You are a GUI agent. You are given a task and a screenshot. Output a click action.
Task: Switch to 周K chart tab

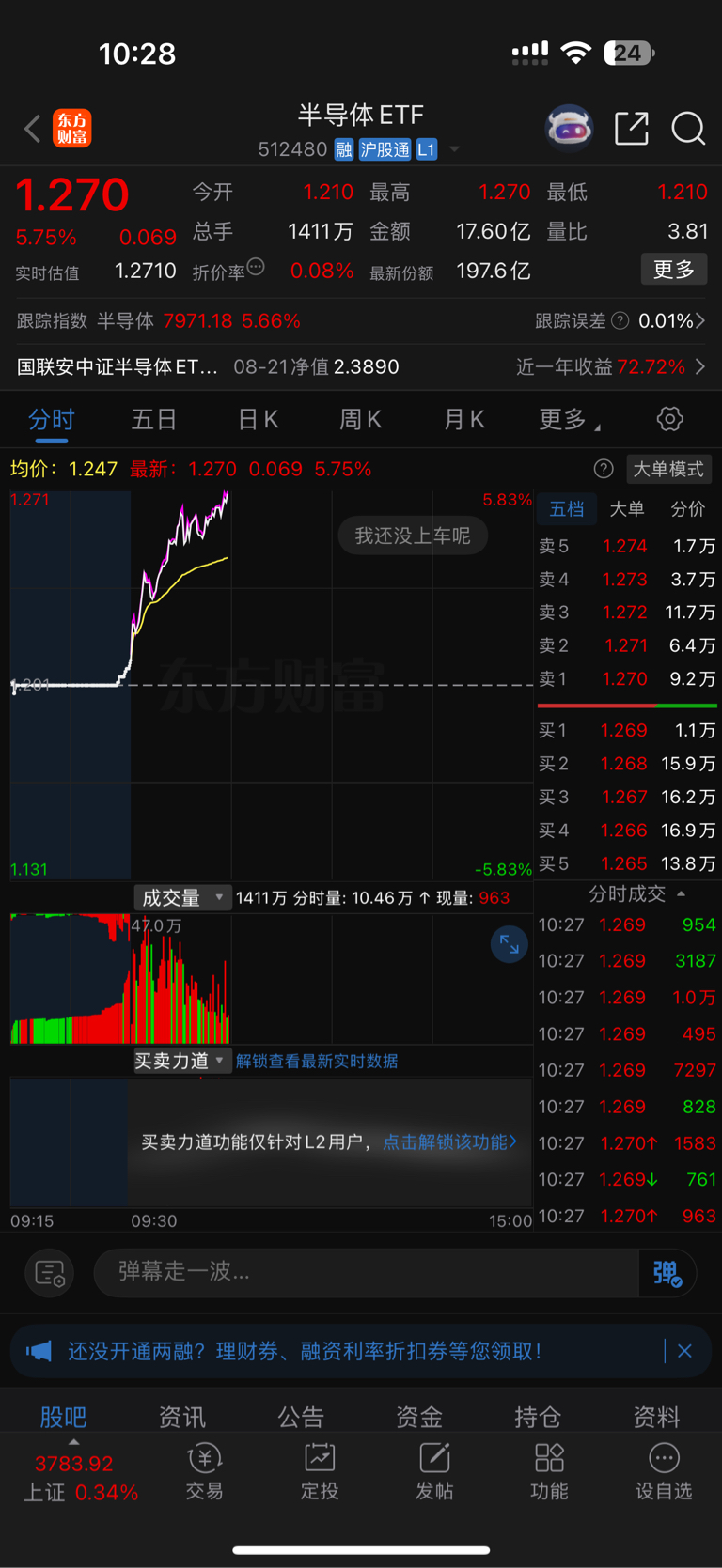click(x=361, y=419)
